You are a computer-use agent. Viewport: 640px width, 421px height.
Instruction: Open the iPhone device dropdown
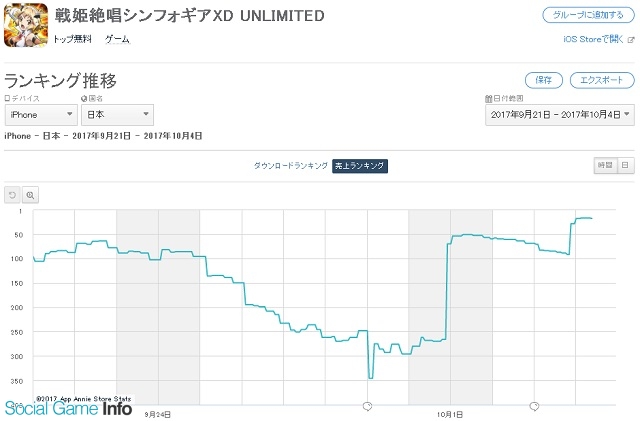(41, 115)
